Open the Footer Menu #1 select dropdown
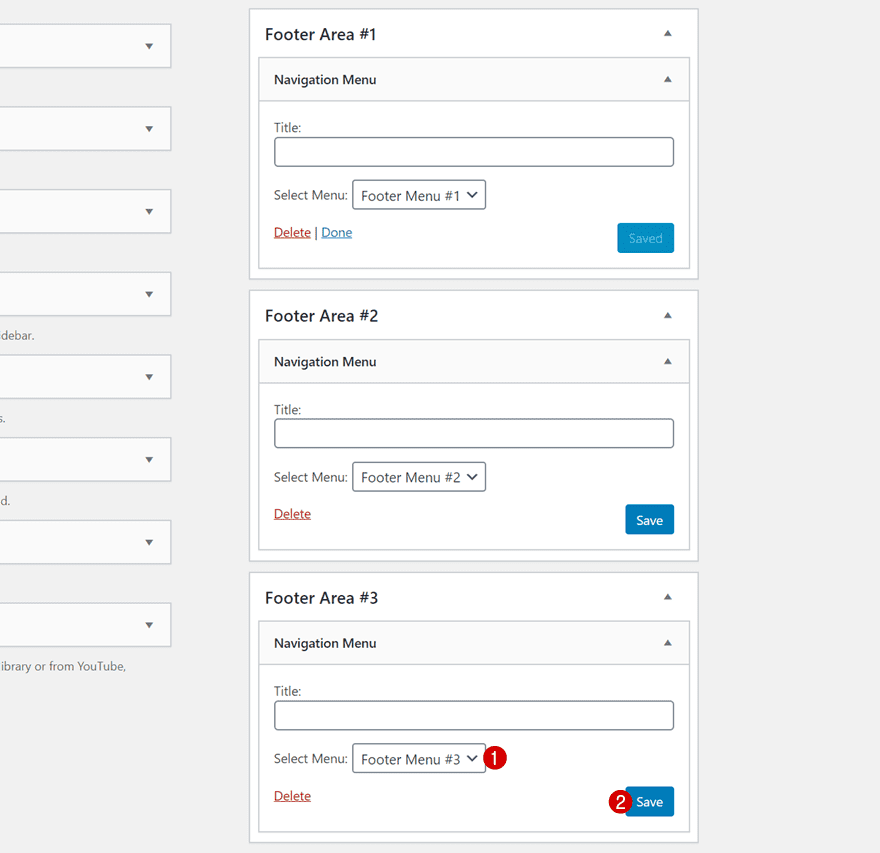880x853 pixels. [419, 194]
